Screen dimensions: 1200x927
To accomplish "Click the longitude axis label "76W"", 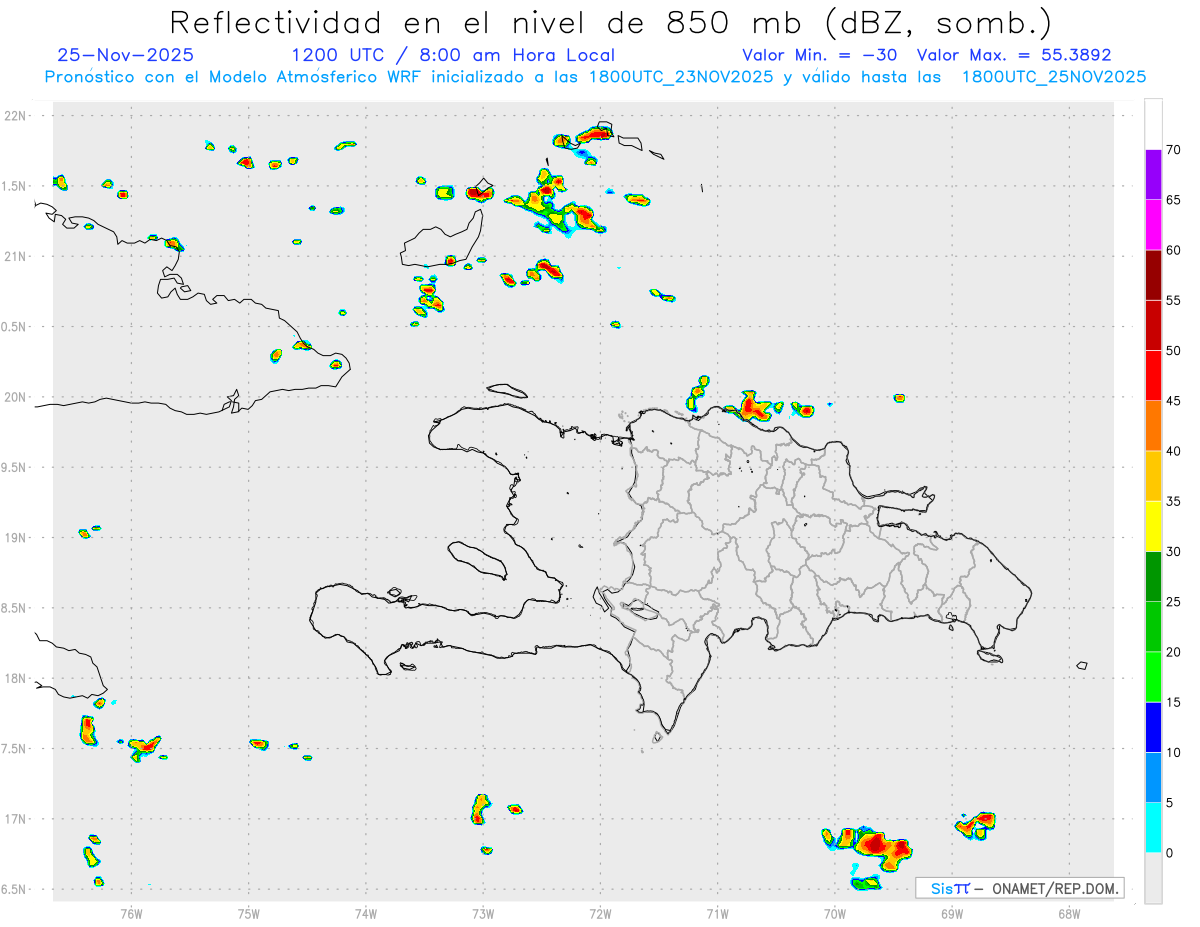I will [131, 913].
